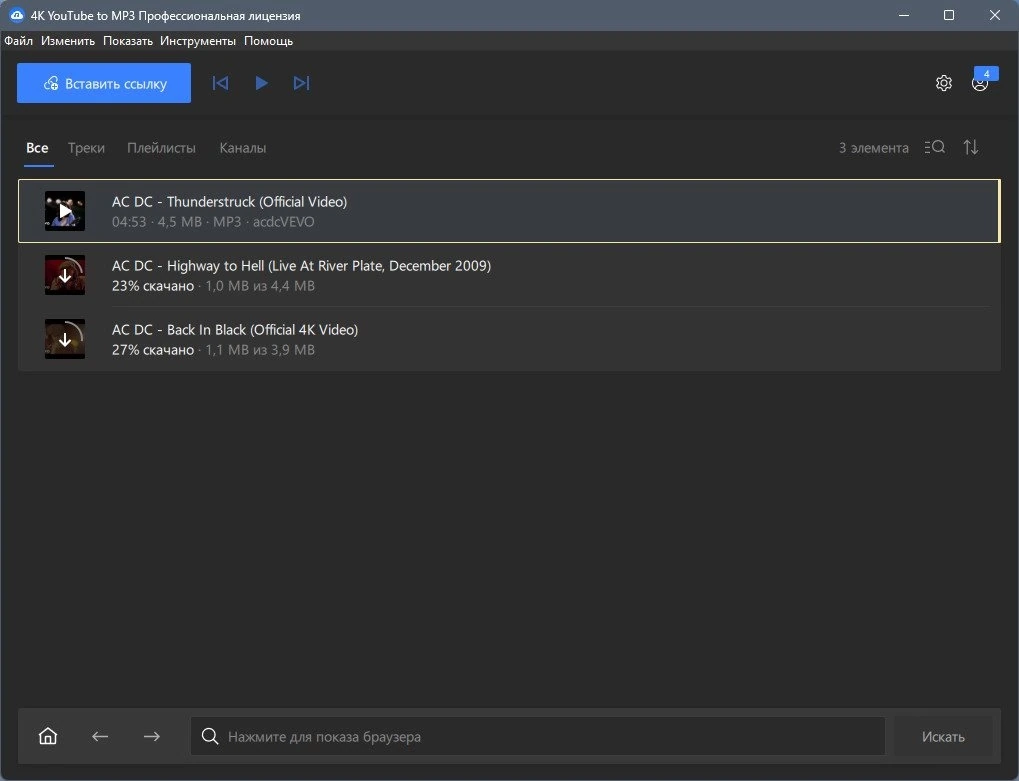Click the browser back arrow

(x=100, y=736)
